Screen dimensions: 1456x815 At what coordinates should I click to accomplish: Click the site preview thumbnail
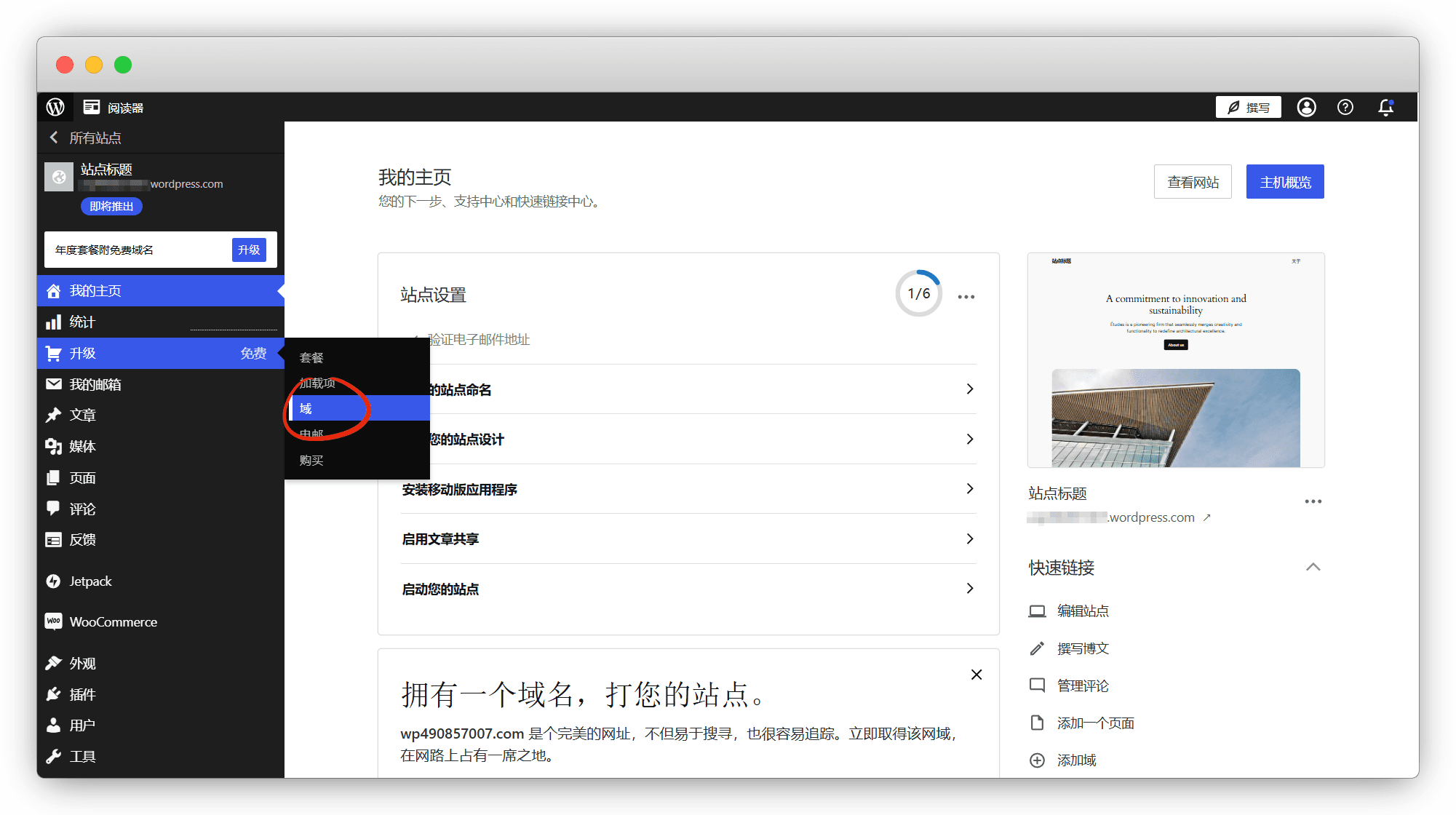tap(1175, 360)
